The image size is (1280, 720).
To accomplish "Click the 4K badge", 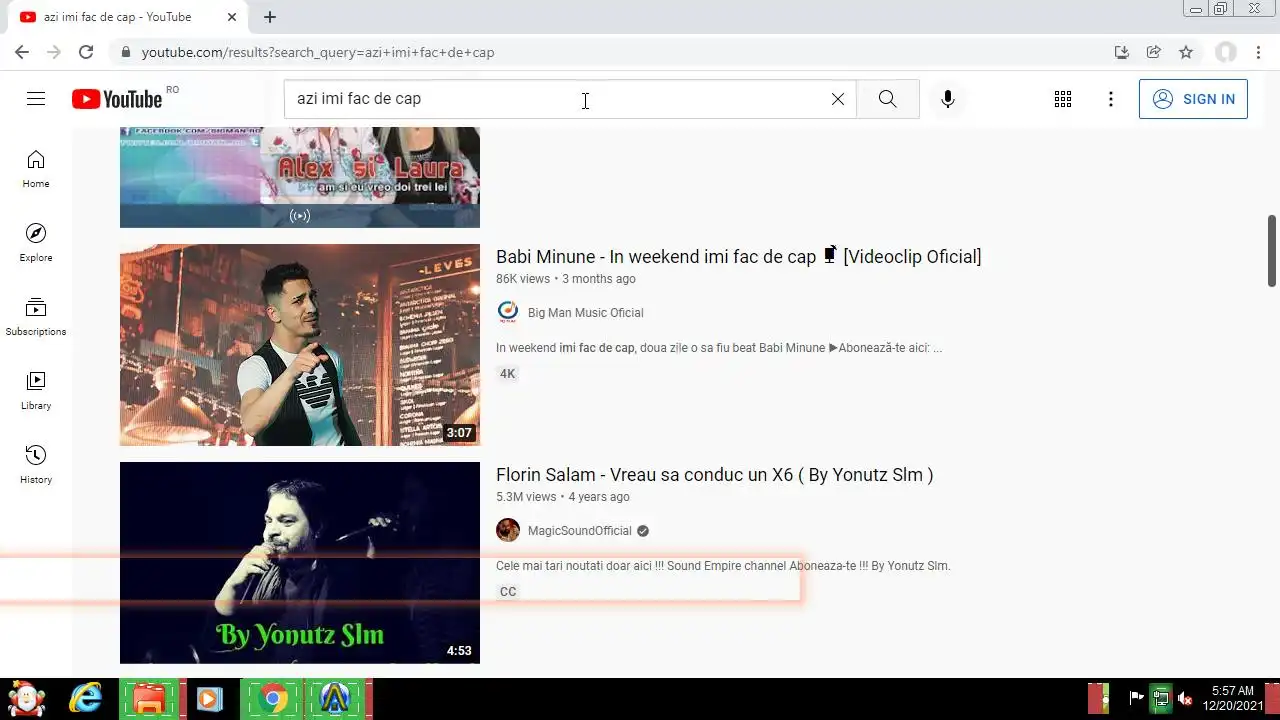I will point(508,374).
